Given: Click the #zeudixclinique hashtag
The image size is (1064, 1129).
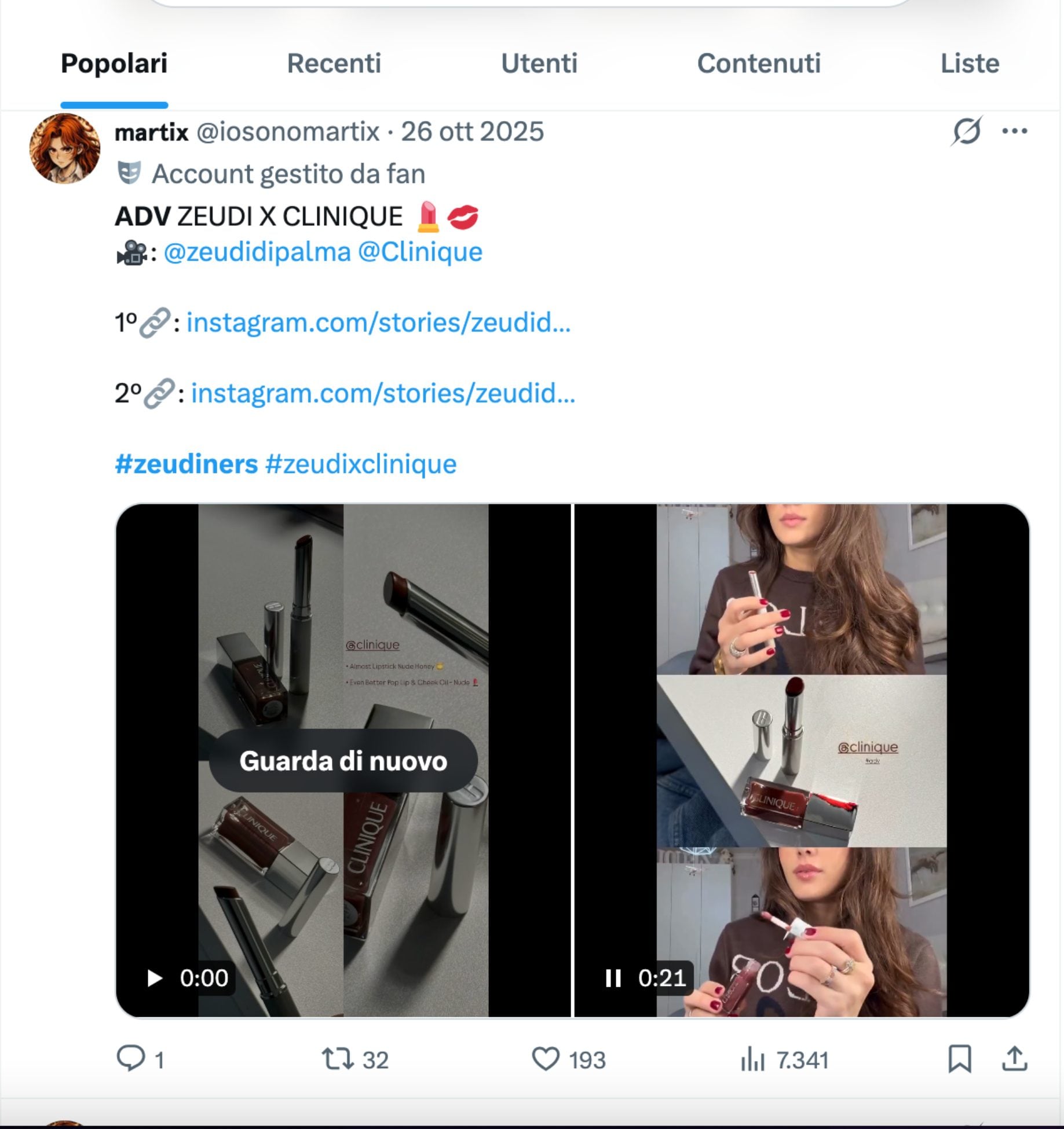Looking at the screenshot, I should 361,464.
